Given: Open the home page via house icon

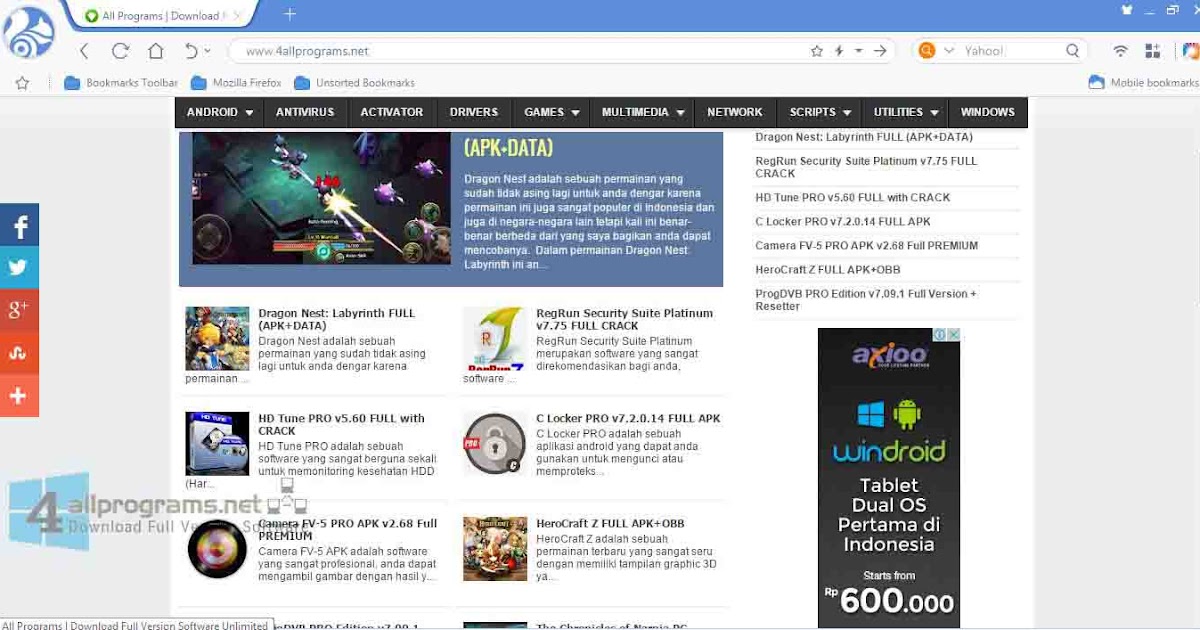Looking at the screenshot, I should pos(155,51).
